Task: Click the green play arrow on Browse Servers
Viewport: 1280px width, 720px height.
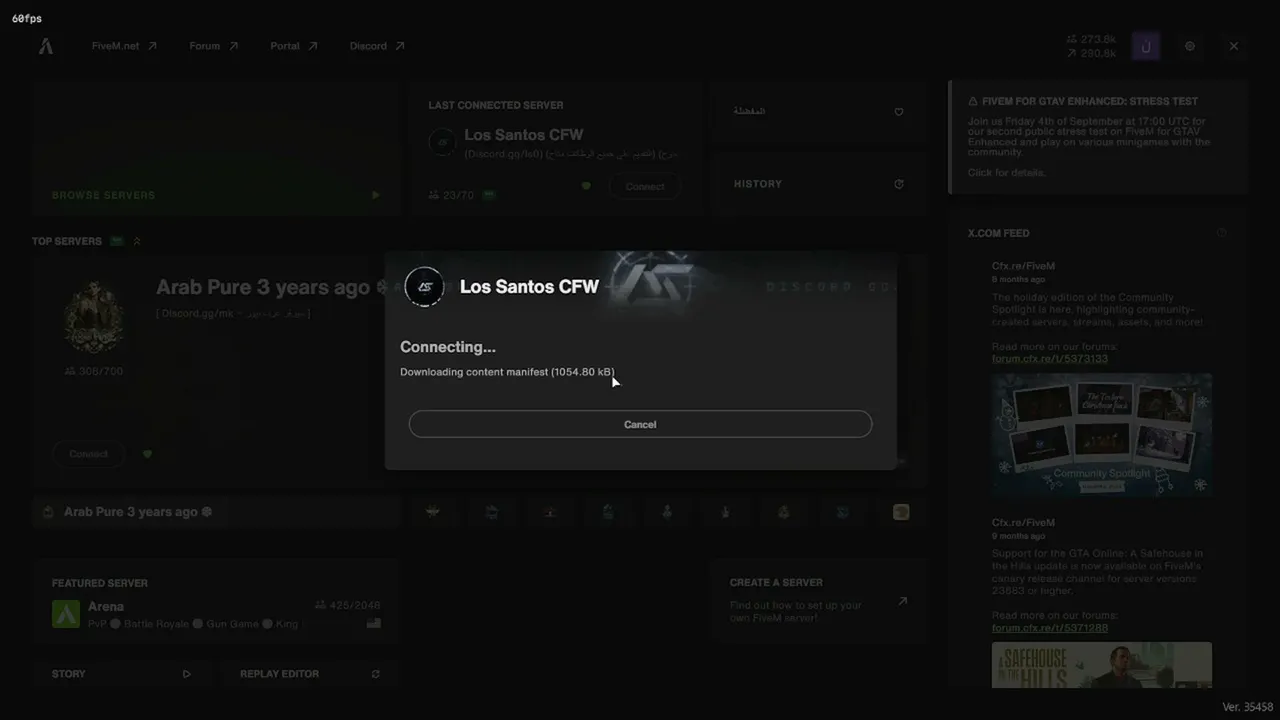Action: click(x=375, y=195)
